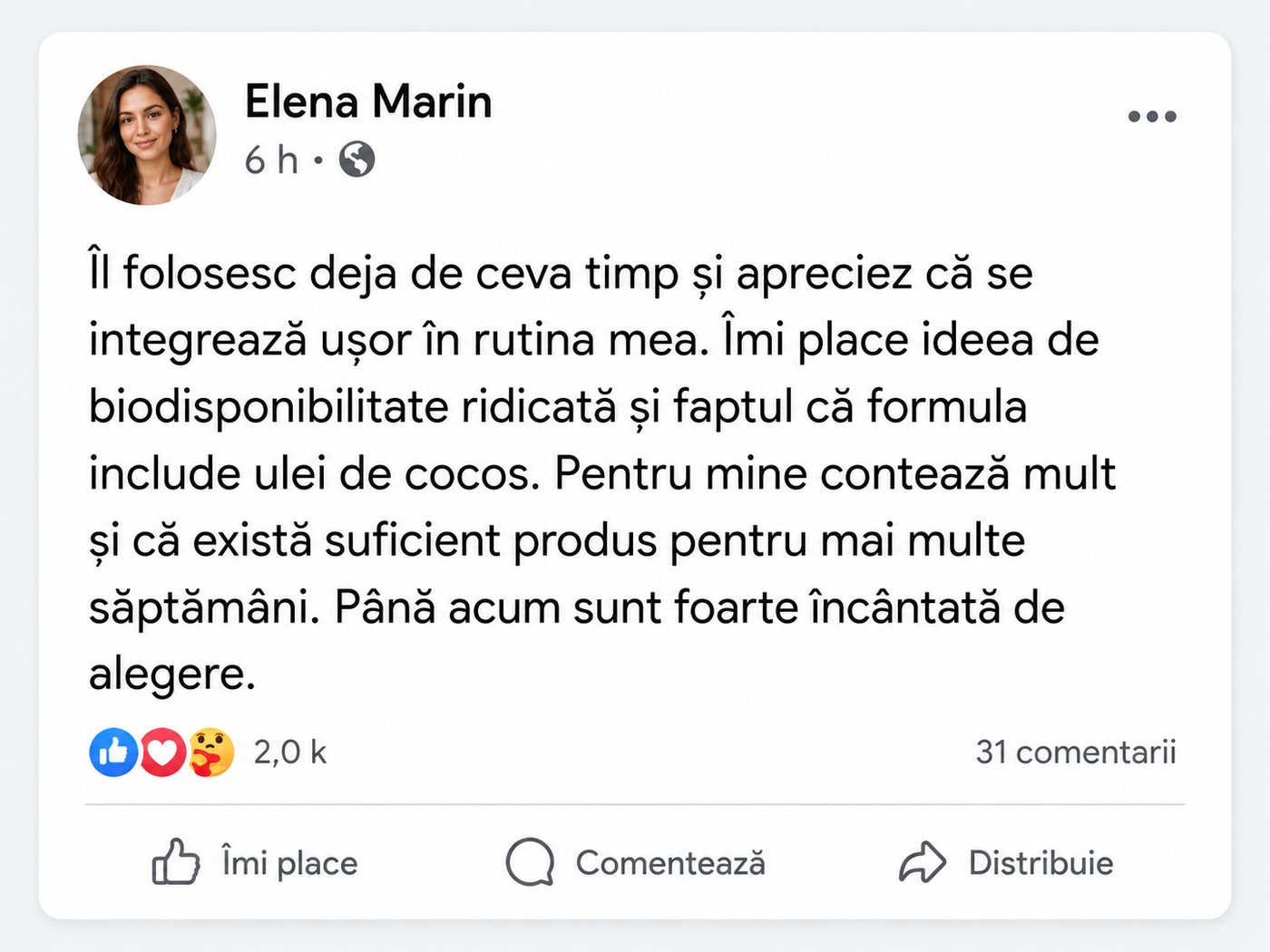
Task: Click the globe public-audience icon
Action: (357, 160)
